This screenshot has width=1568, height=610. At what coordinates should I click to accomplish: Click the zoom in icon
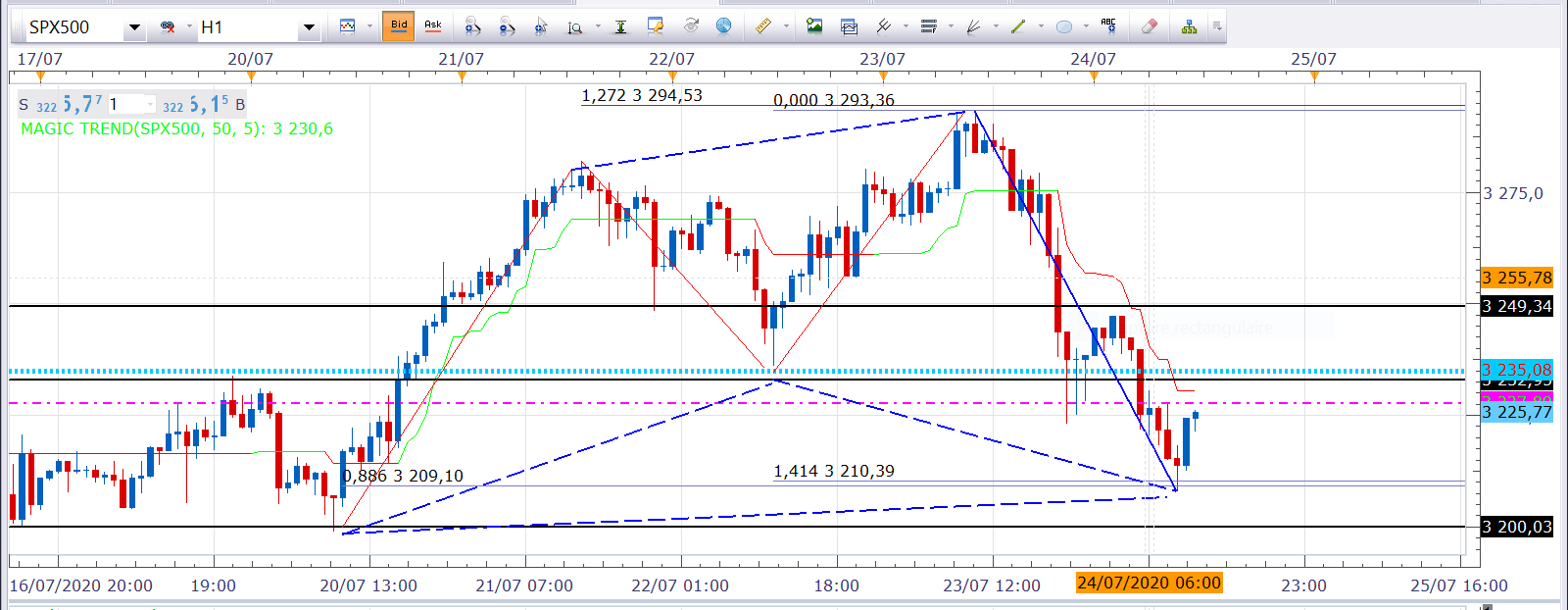[x=472, y=26]
